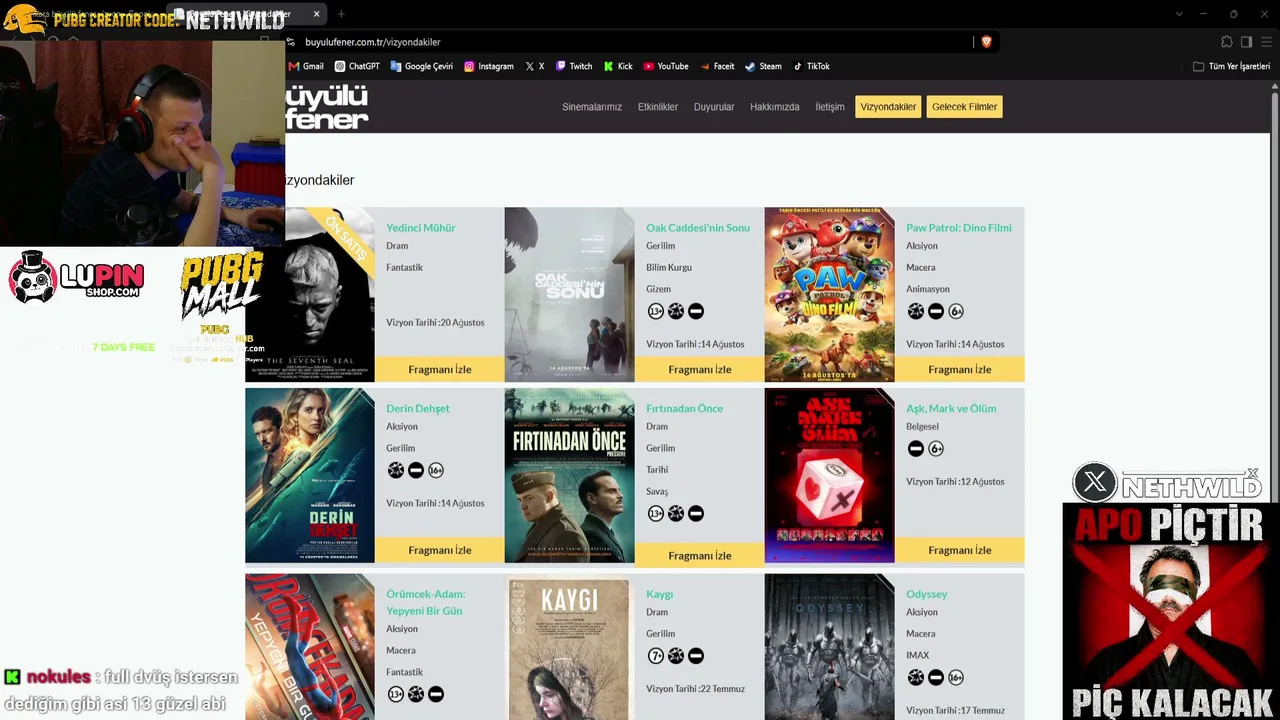
Task: Open the browser extensions puzzle icon
Action: 1227,42
